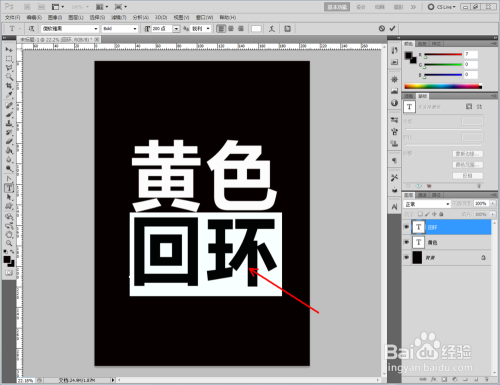Toggle visibility of background layer
This screenshot has width=500, height=385.
pyautogui.click(x=406, y=257)
